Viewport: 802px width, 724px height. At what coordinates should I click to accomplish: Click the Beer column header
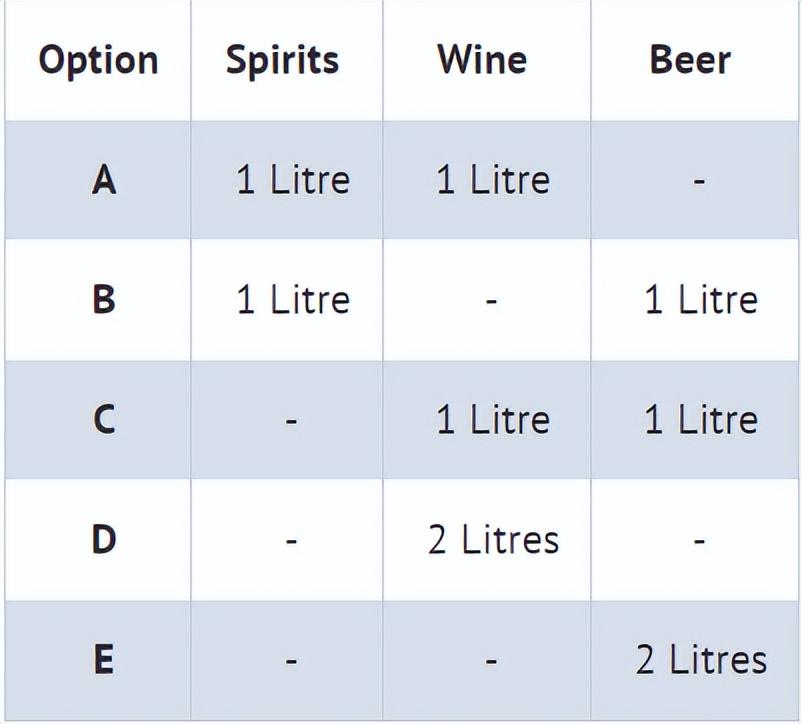690,60
